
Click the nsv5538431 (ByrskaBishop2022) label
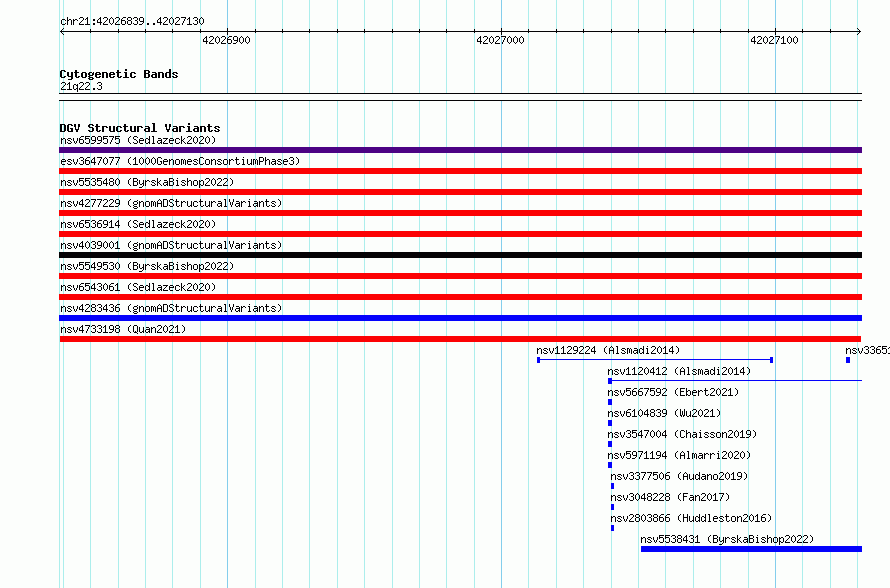[727, 539]
